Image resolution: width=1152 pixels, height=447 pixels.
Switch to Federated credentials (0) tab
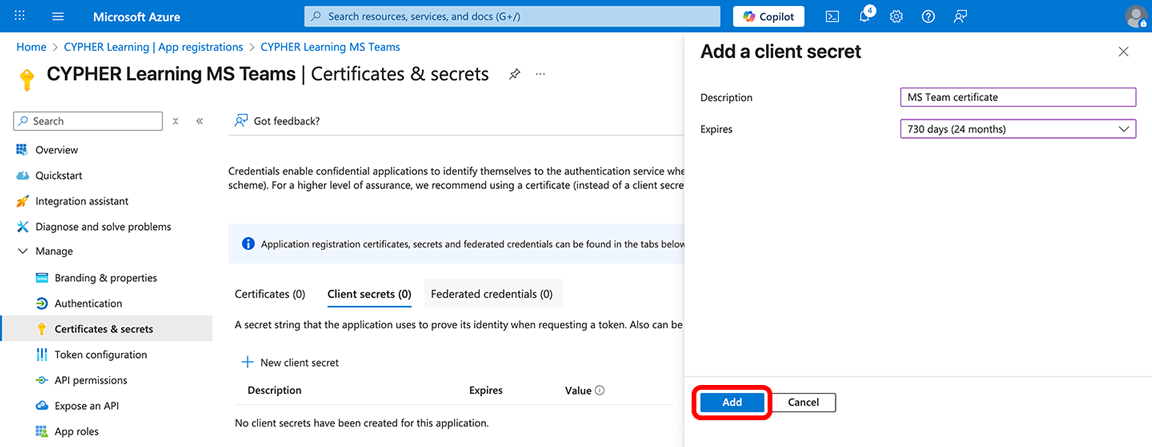(492, 294)
